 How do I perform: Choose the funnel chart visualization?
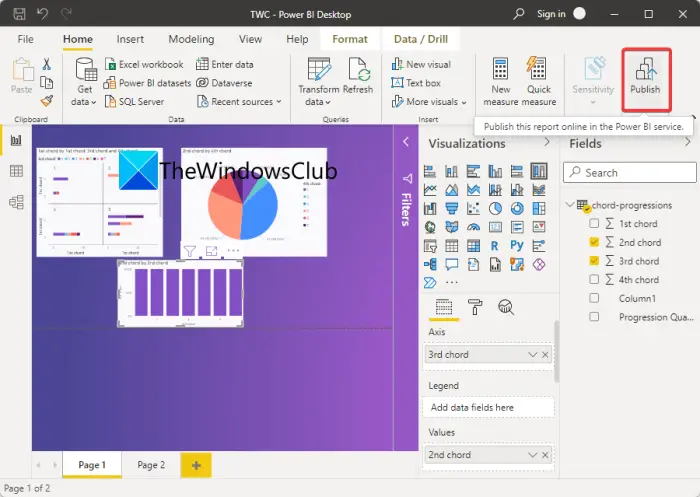pyautogui.click(x=451, y=209)
